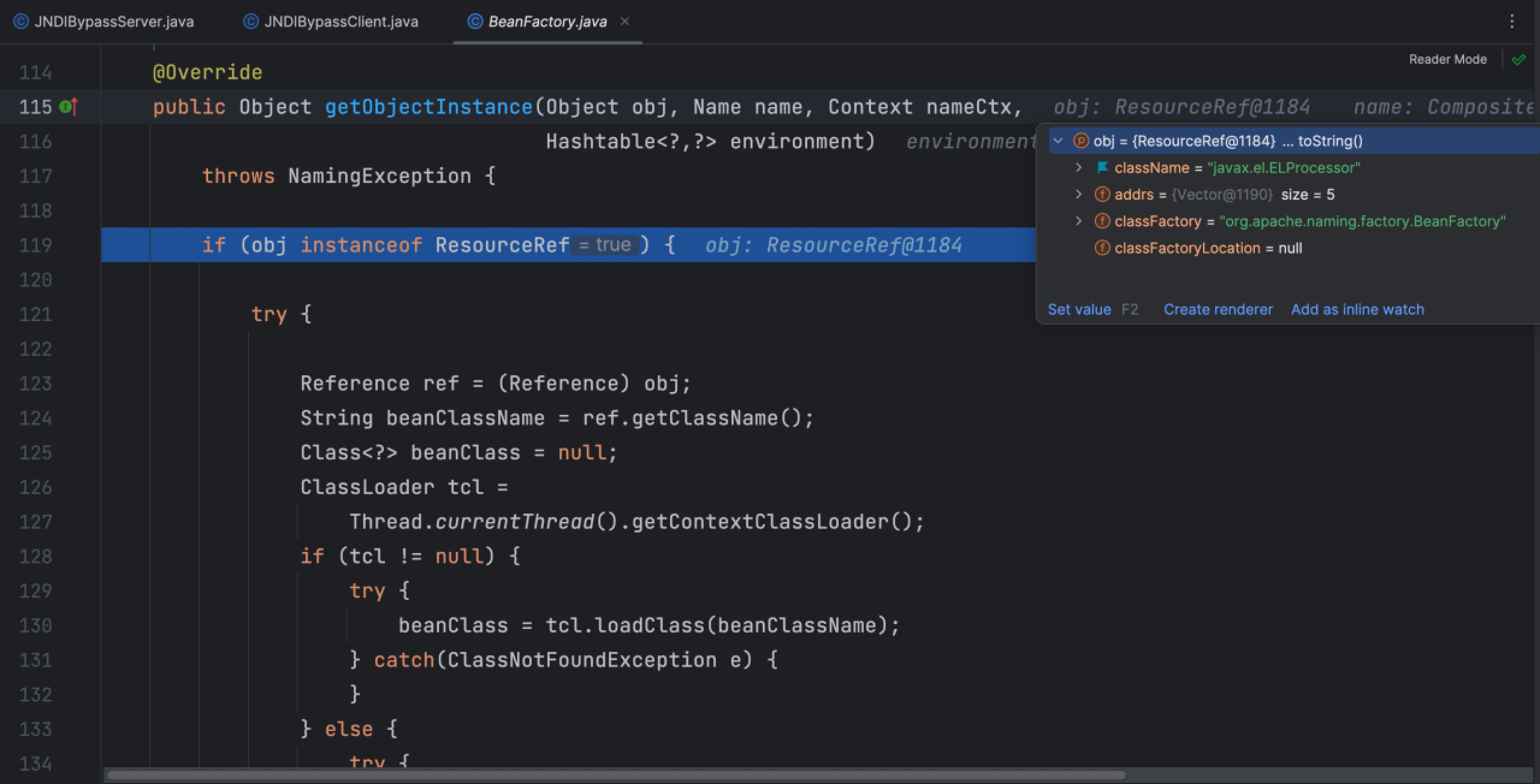1540x784 pixels.
Task: Click Add as inline watch link
Action: coord(1358,310)
